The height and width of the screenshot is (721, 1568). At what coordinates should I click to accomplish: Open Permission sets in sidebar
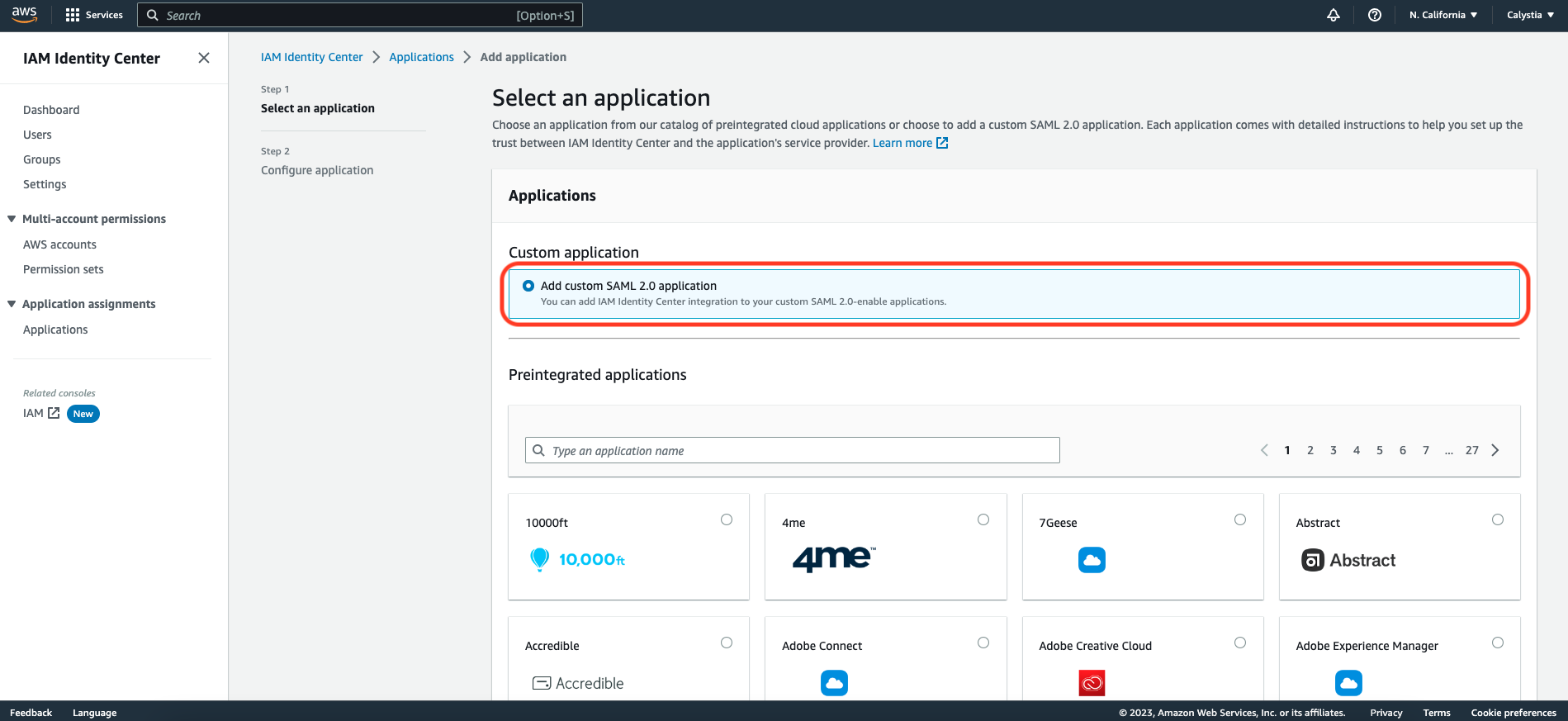click(x=64, y=269)
